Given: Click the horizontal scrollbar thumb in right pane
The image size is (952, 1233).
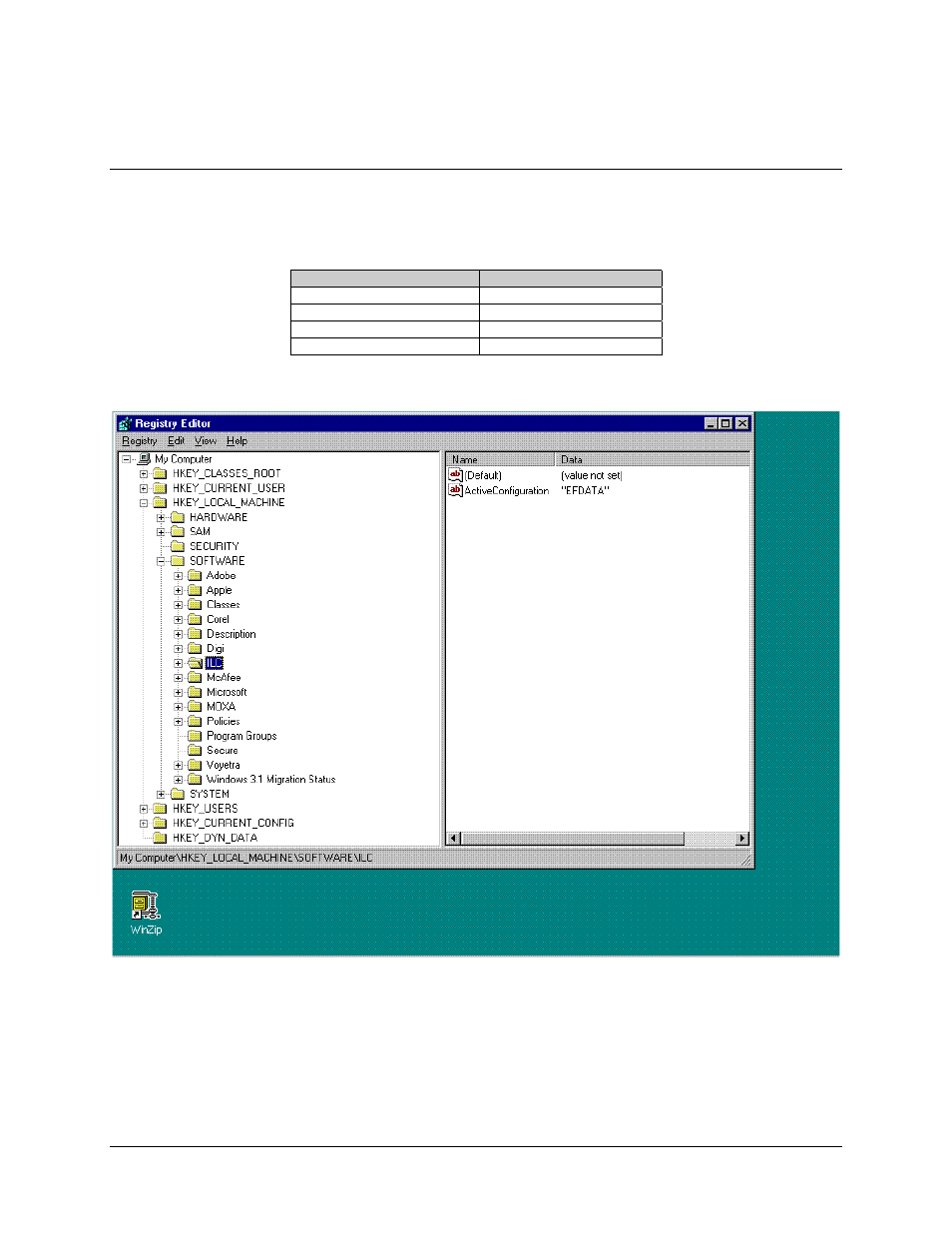Looking at the screenshot, I should click(572, 839).
